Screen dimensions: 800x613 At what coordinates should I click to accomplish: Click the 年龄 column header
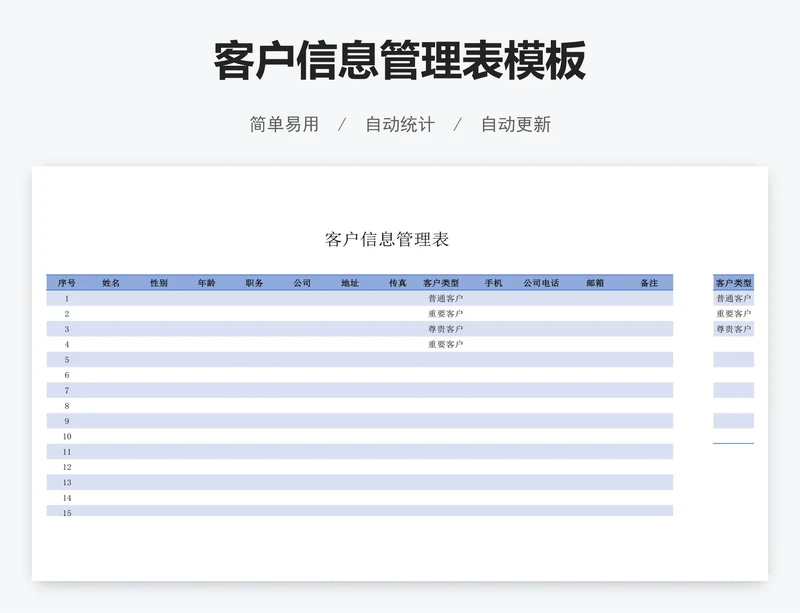pyautogui.click(x=206, y=283)
